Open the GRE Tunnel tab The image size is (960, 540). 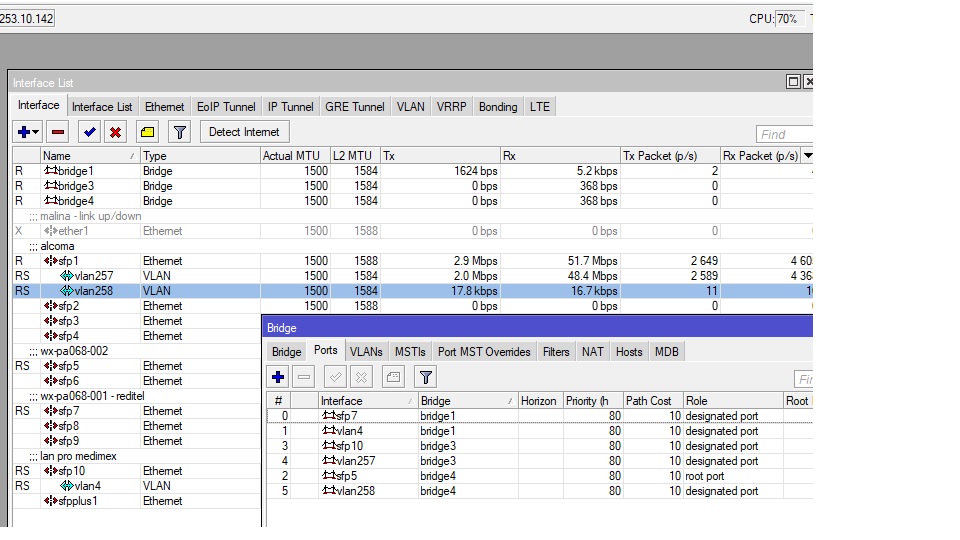click(x=354, y=107)
